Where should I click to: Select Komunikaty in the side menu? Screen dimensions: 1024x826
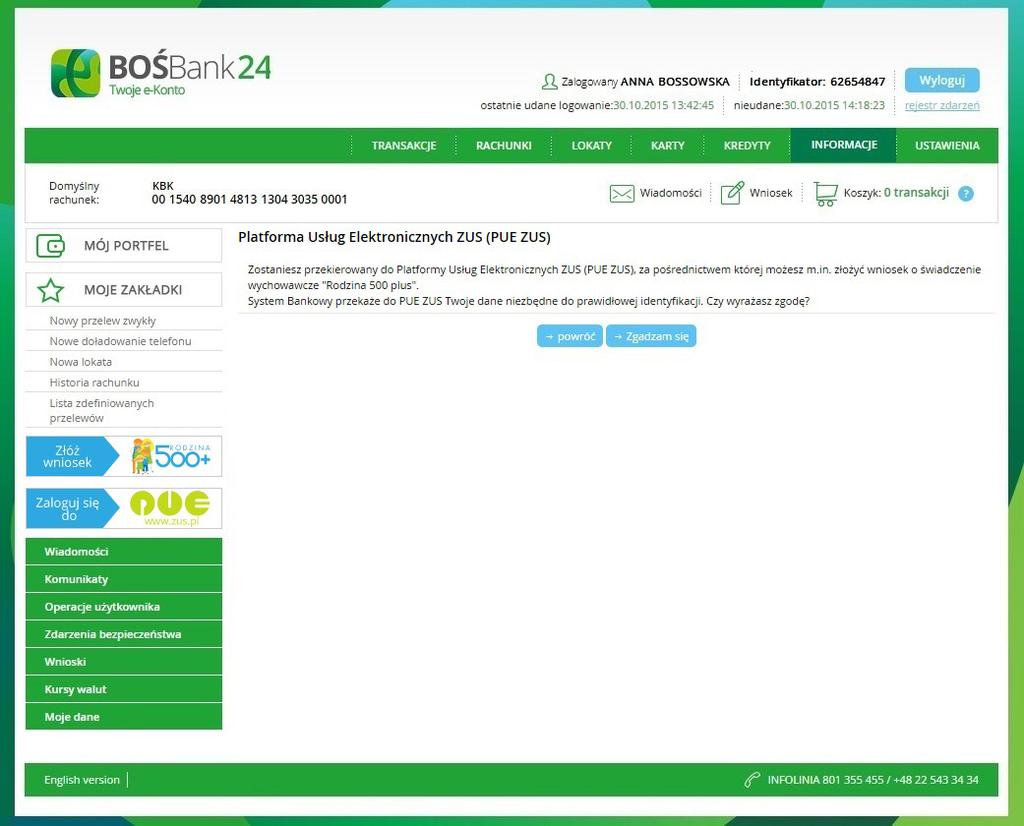click(124, 579)
